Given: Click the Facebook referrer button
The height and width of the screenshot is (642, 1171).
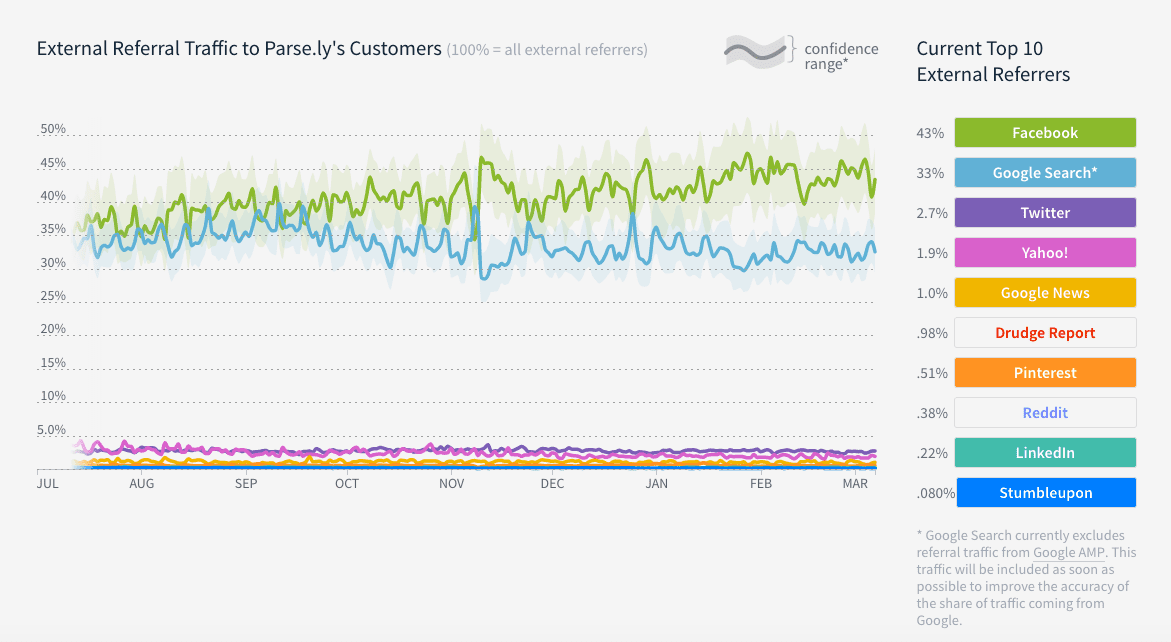Looking at the screenshot, I should tap(1045, 133).
